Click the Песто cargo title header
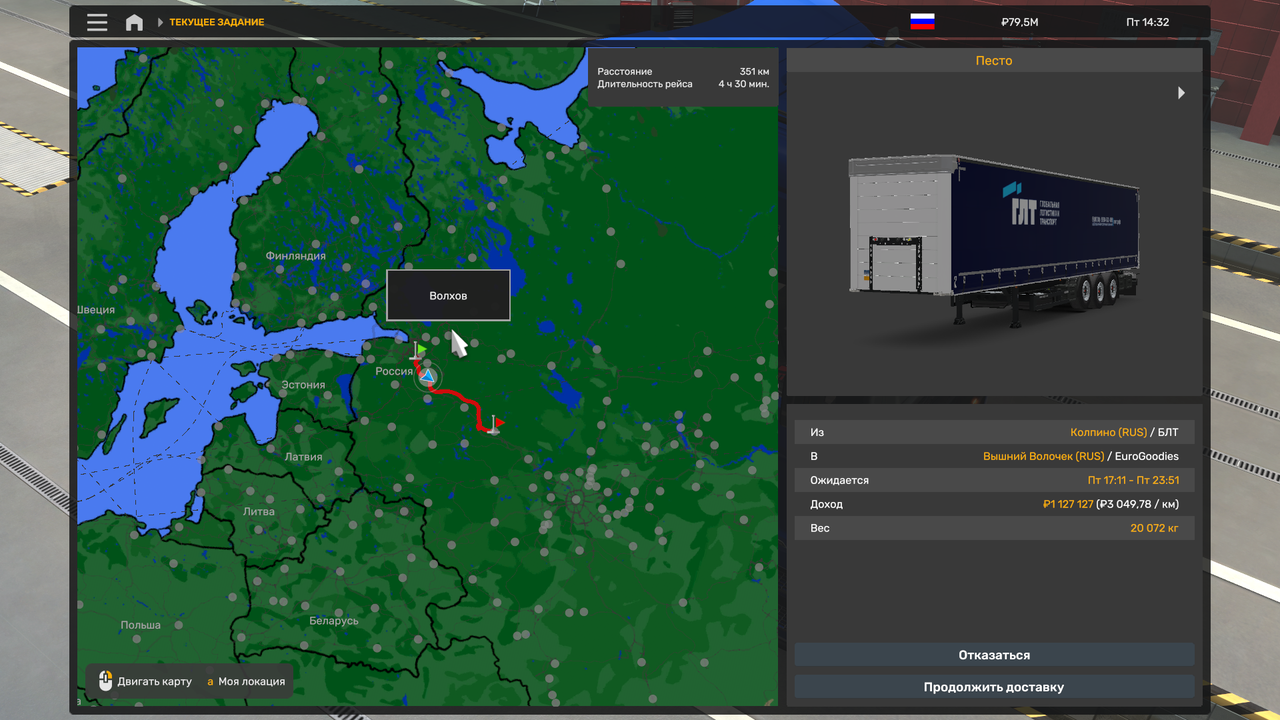The image size is (1280, 720). point(994,61)
